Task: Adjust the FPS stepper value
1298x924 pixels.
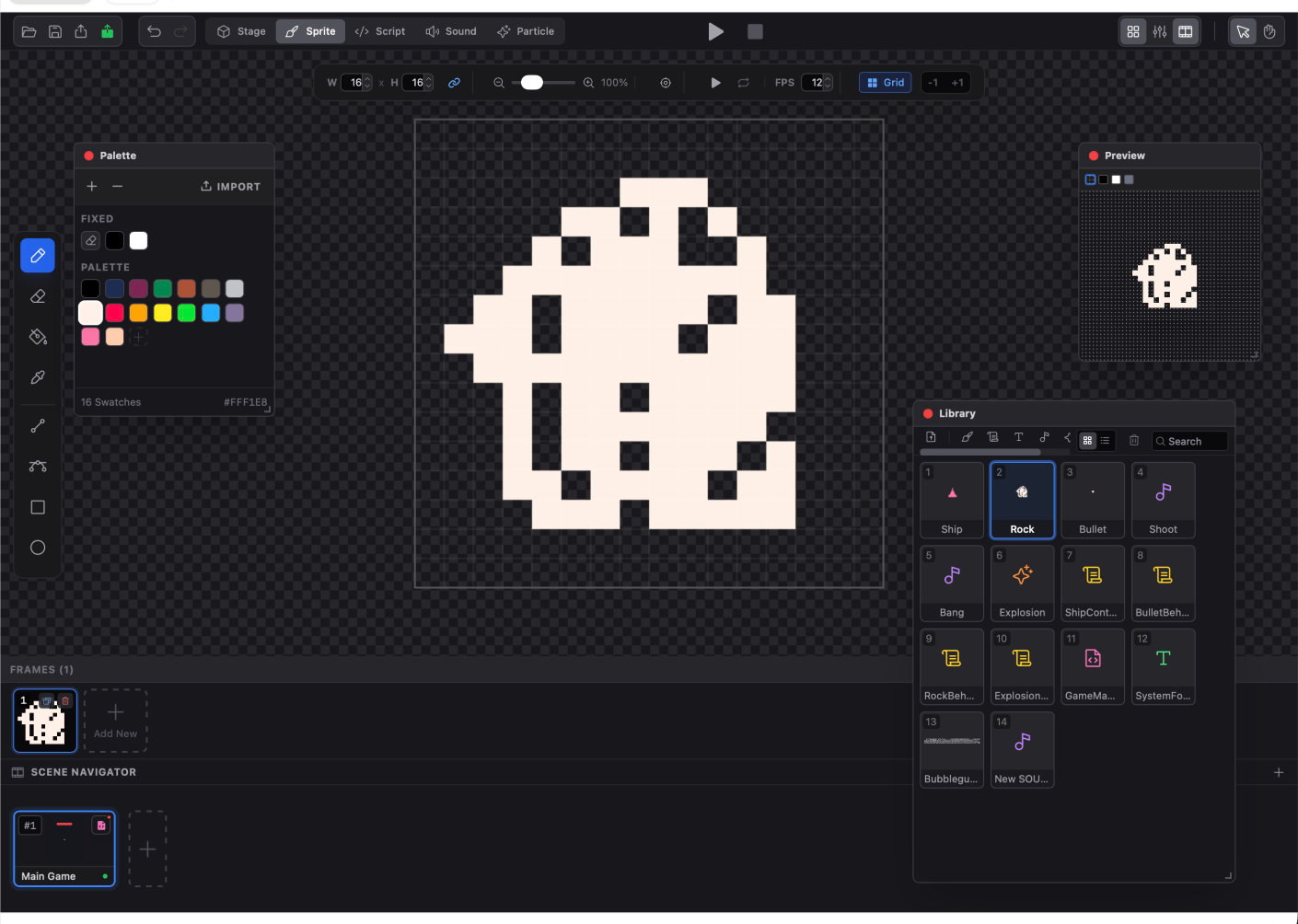Action: (x=828, y=83)
